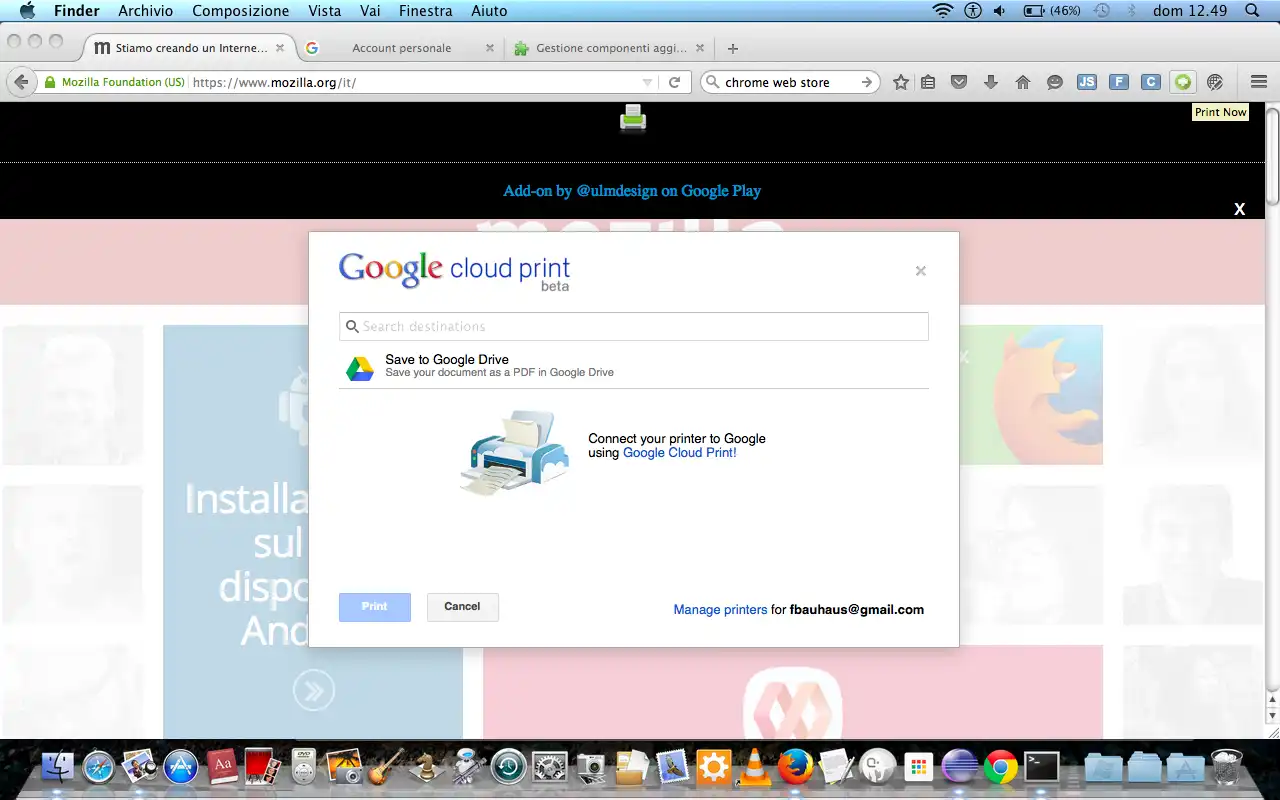Open the Composizione menu
Image resolution: width=1280 pixels, height=800 pixels.
[240, 11]
